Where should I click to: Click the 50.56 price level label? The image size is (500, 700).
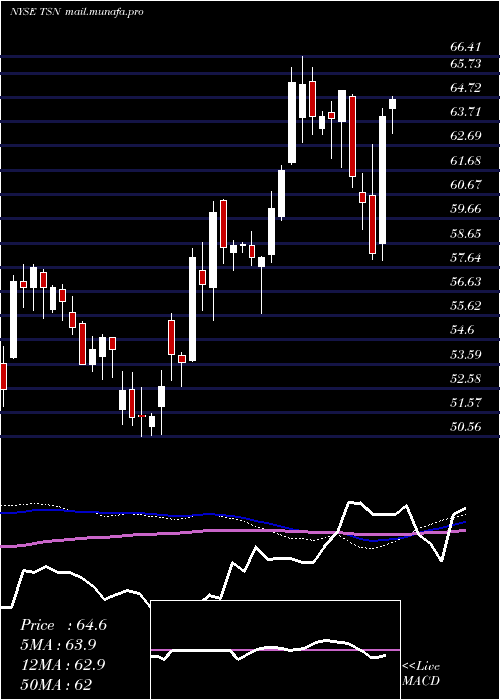pyautogui.click(x=466, y=427)
